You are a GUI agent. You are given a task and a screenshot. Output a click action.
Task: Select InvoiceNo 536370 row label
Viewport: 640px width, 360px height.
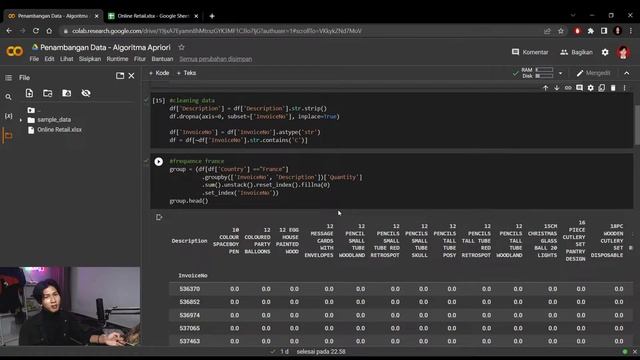190,289
